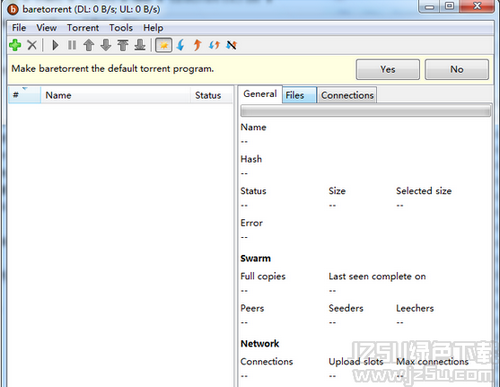
Task: Switch to the General tab
Action: [260, 94]
